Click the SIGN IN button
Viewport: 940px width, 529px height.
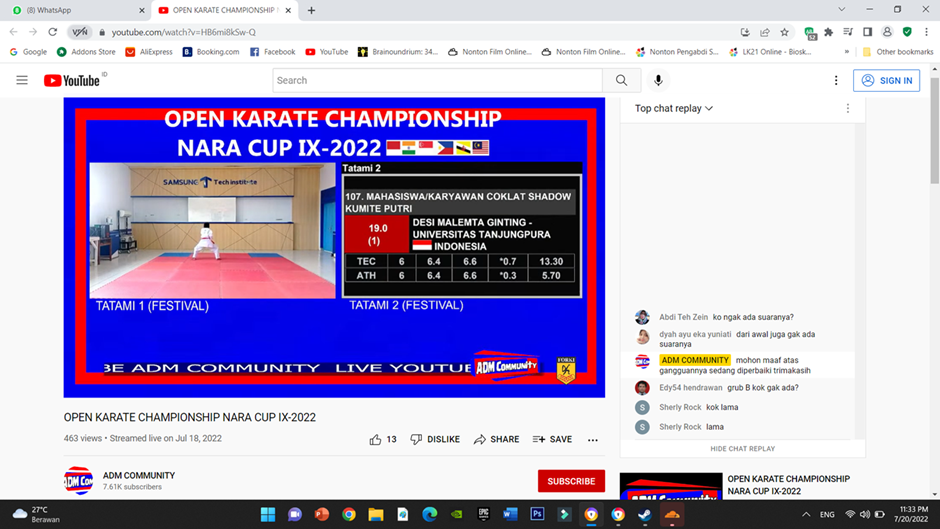[886, 80]
